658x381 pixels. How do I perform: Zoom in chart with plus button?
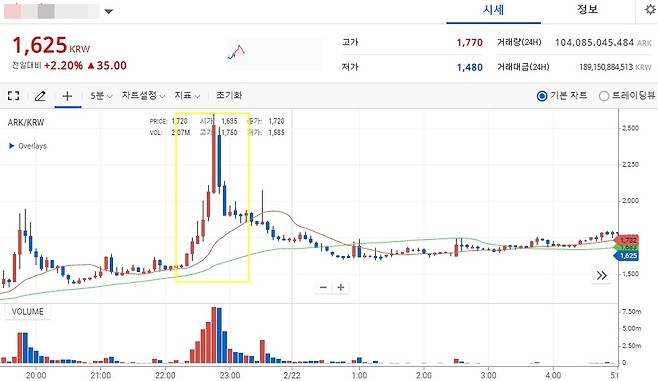pos(341,287)
